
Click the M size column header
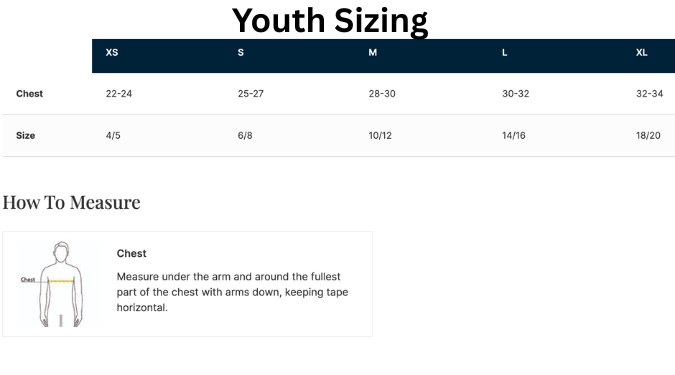tap(373, 53)
